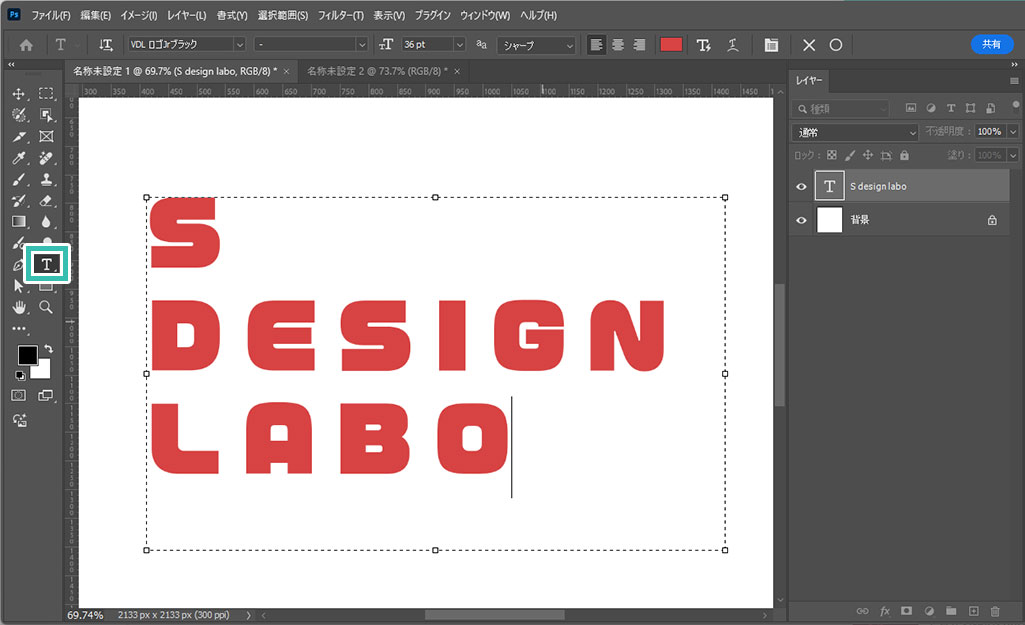This screenshot has height=625, width=1025.
Task: Select the Frame tool
Action: [46, 137]
